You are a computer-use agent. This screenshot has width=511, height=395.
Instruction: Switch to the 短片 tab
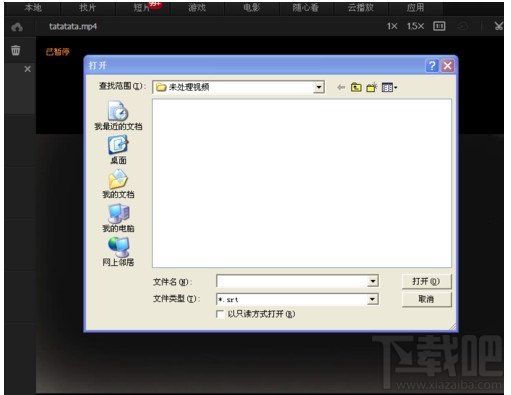142,8
